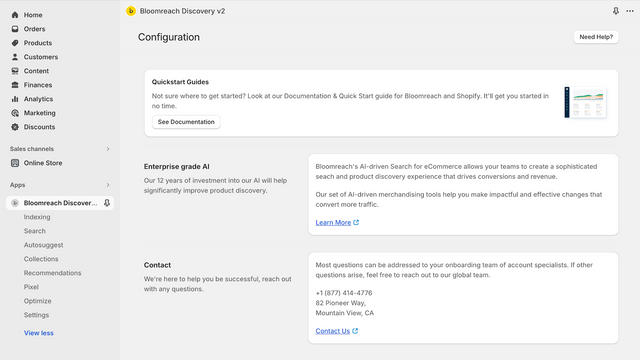Screen dimensions: 640x360
Task: Click the yellow Bloomreach logo in header
Action: pos(131,11)
